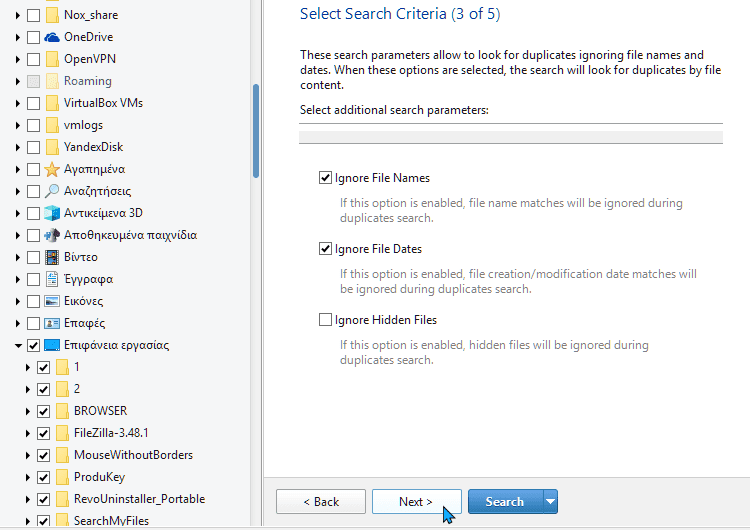Viewport: 750px width, 530px height.
Task: Select the Βίντεο film icon
Action: coord(52,257)
